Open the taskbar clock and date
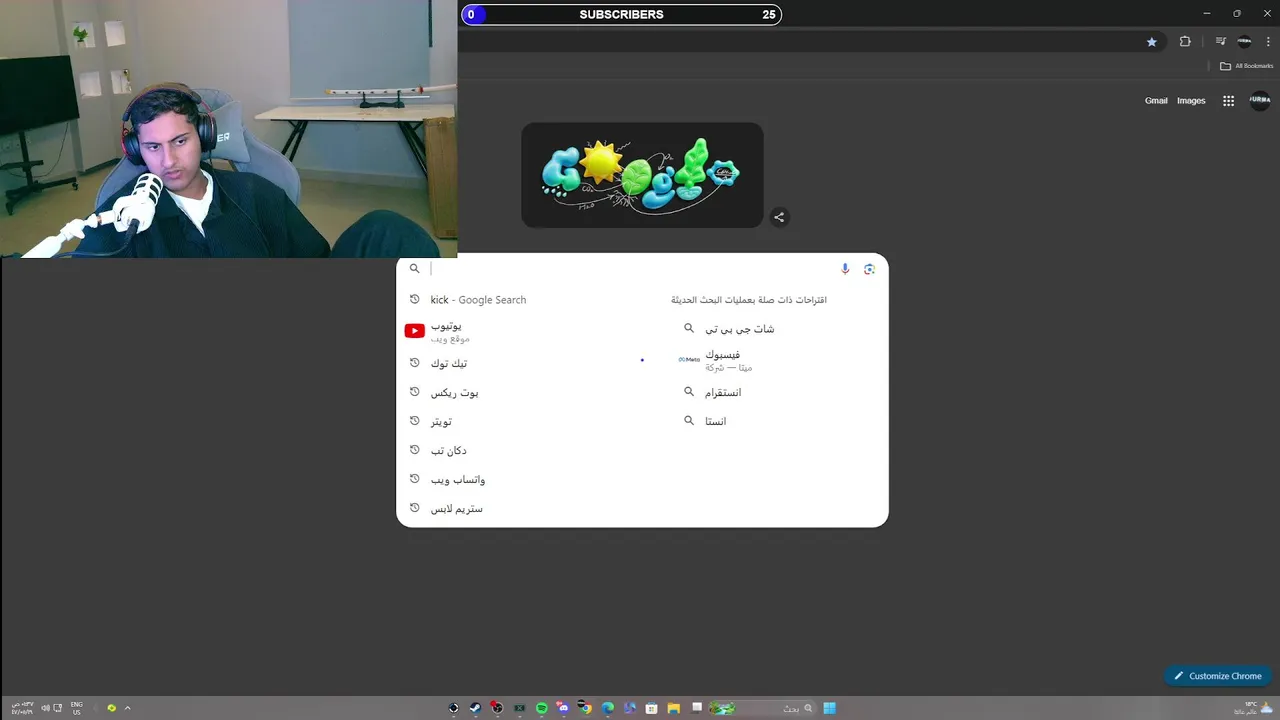Screen dimensions: 1280x720 coord(22,708)
